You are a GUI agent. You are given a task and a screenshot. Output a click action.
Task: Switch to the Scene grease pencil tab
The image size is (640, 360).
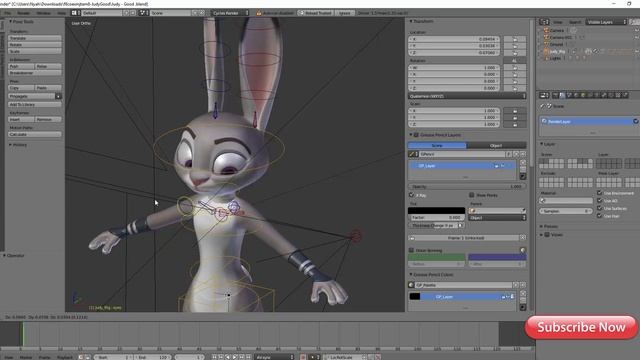coord(437,145)
